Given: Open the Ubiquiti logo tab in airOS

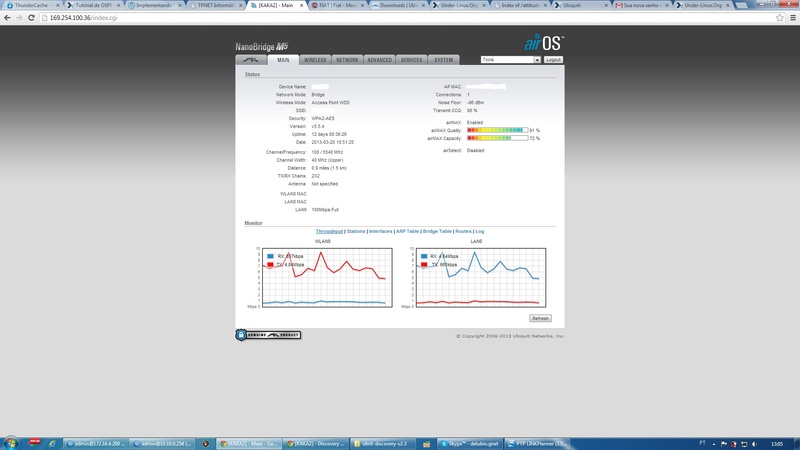Looking at the screenshot, I should [251, 60].
